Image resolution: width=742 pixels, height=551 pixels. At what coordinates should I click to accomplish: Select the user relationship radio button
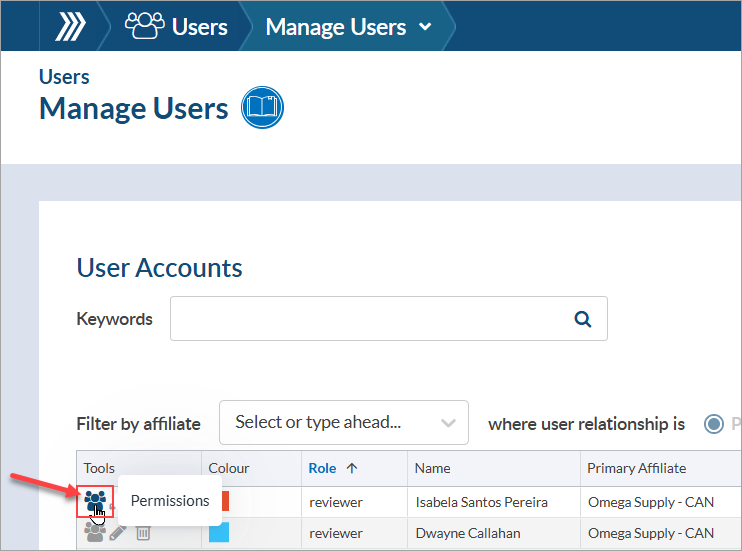pos(714,424)
